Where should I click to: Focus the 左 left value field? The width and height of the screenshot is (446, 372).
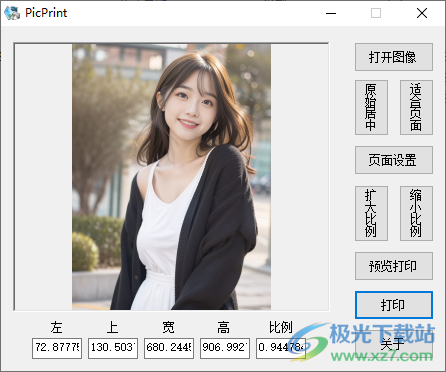(x=57, y=348)
